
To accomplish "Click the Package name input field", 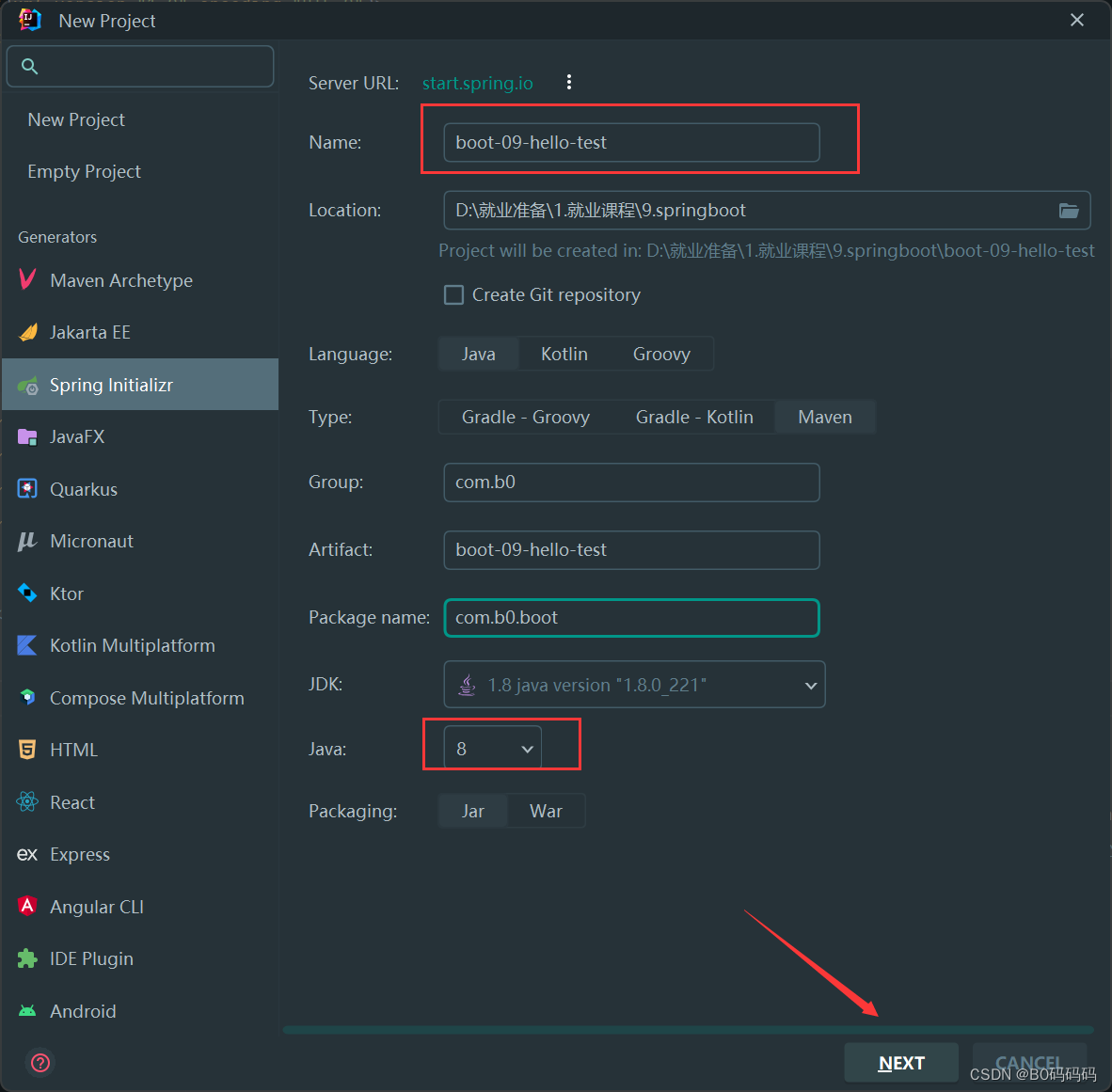I will (x=631, y=618).
